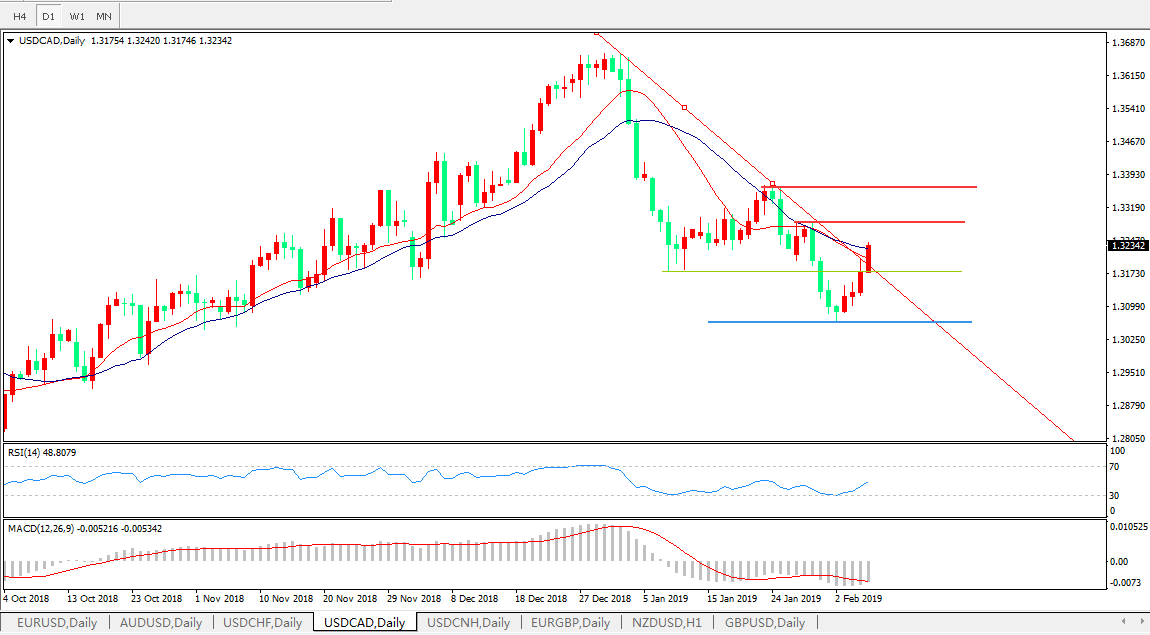Switch chart to W1 weekly timeframe
This screenshot has height=635, width=1150.
tap(77, 16)
